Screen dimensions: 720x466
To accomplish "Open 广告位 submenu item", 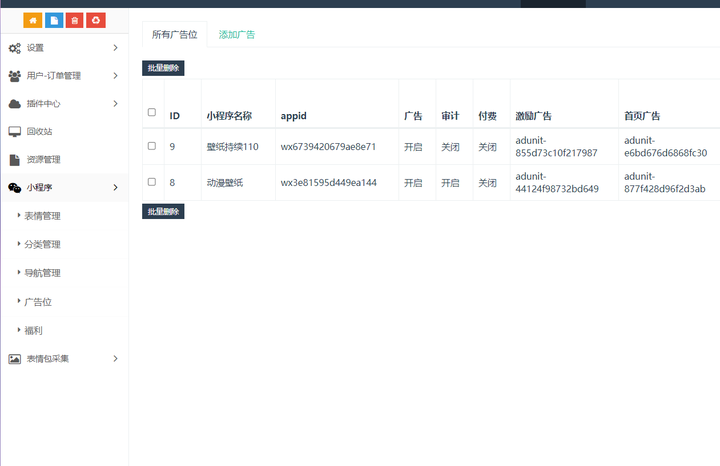I will (x=38, y=302).
